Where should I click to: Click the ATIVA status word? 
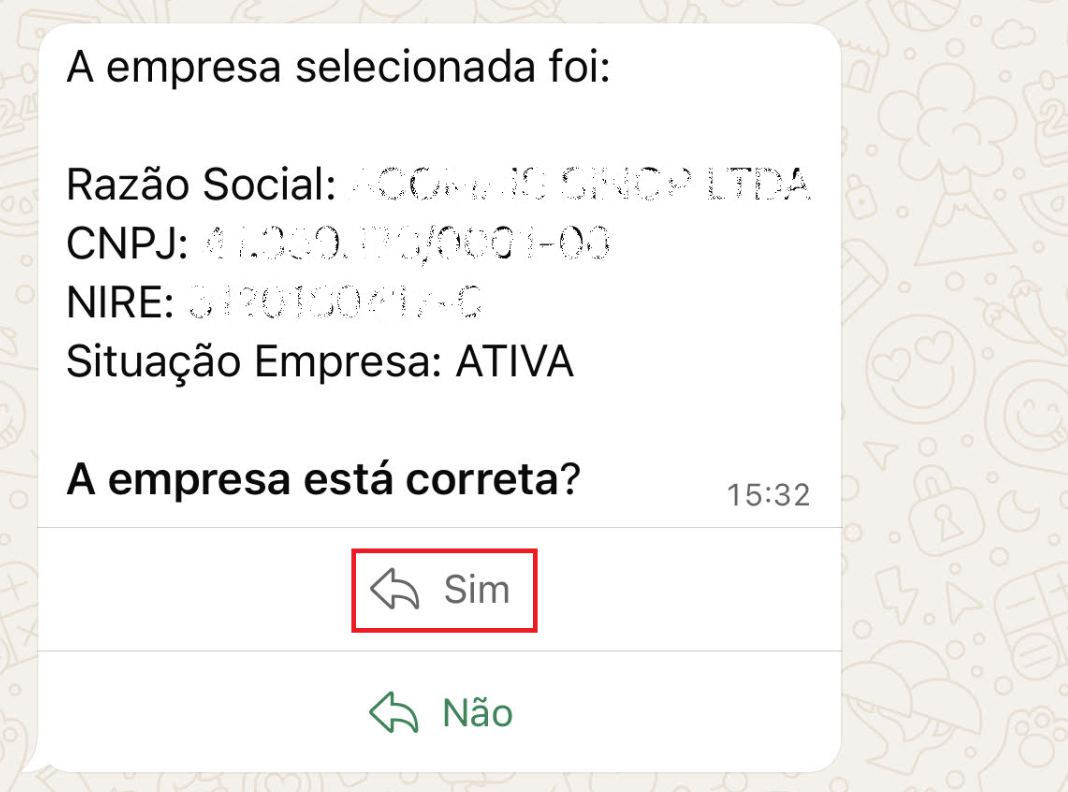[x=514, y=362]
